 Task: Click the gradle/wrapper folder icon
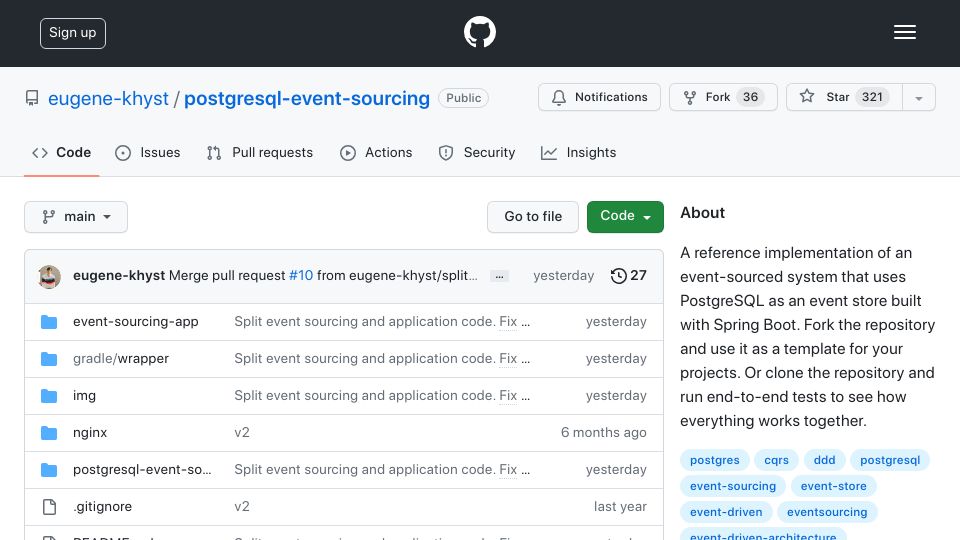49,359
